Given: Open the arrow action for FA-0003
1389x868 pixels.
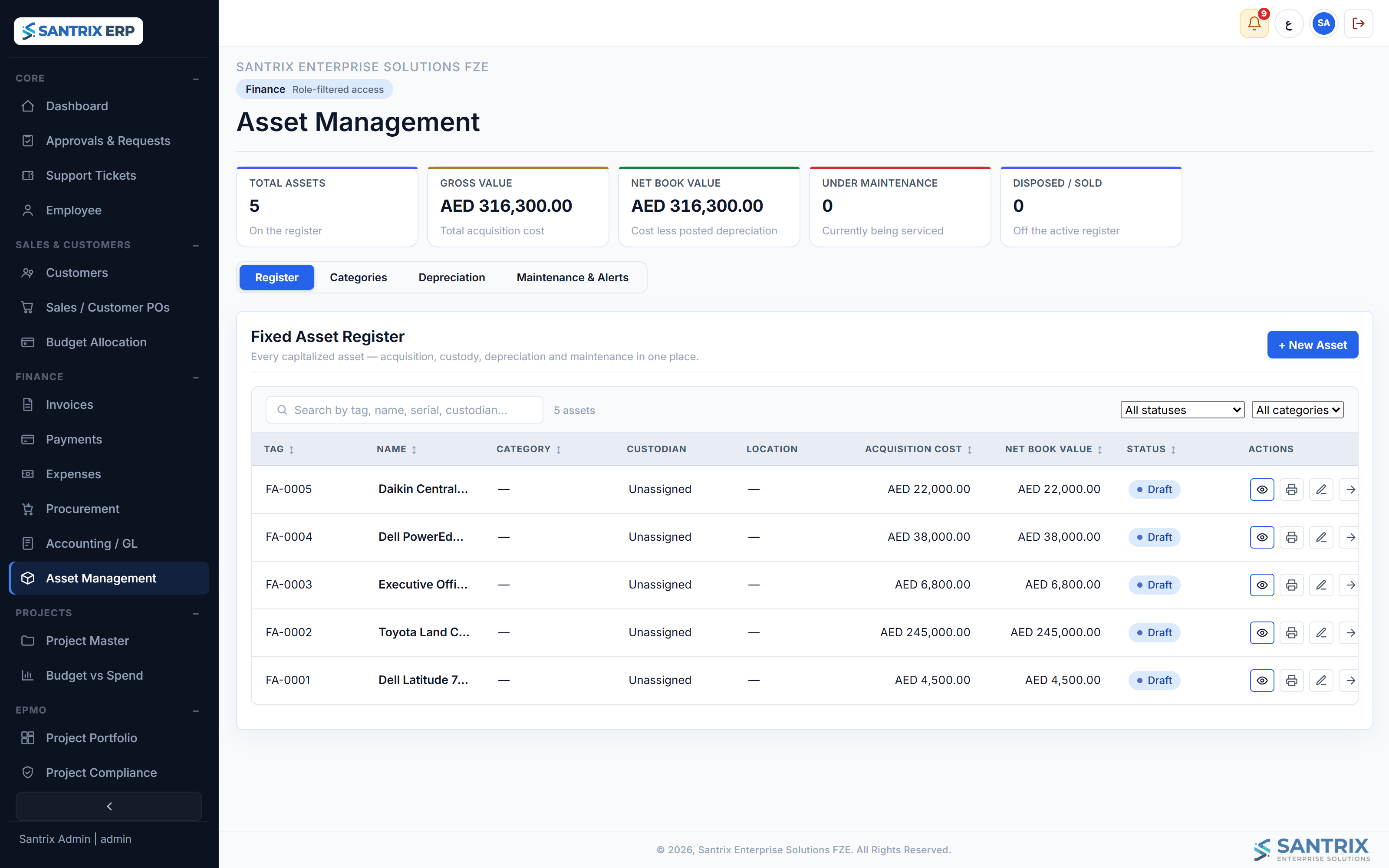Looking at the screenshot, I should 1349,585.
